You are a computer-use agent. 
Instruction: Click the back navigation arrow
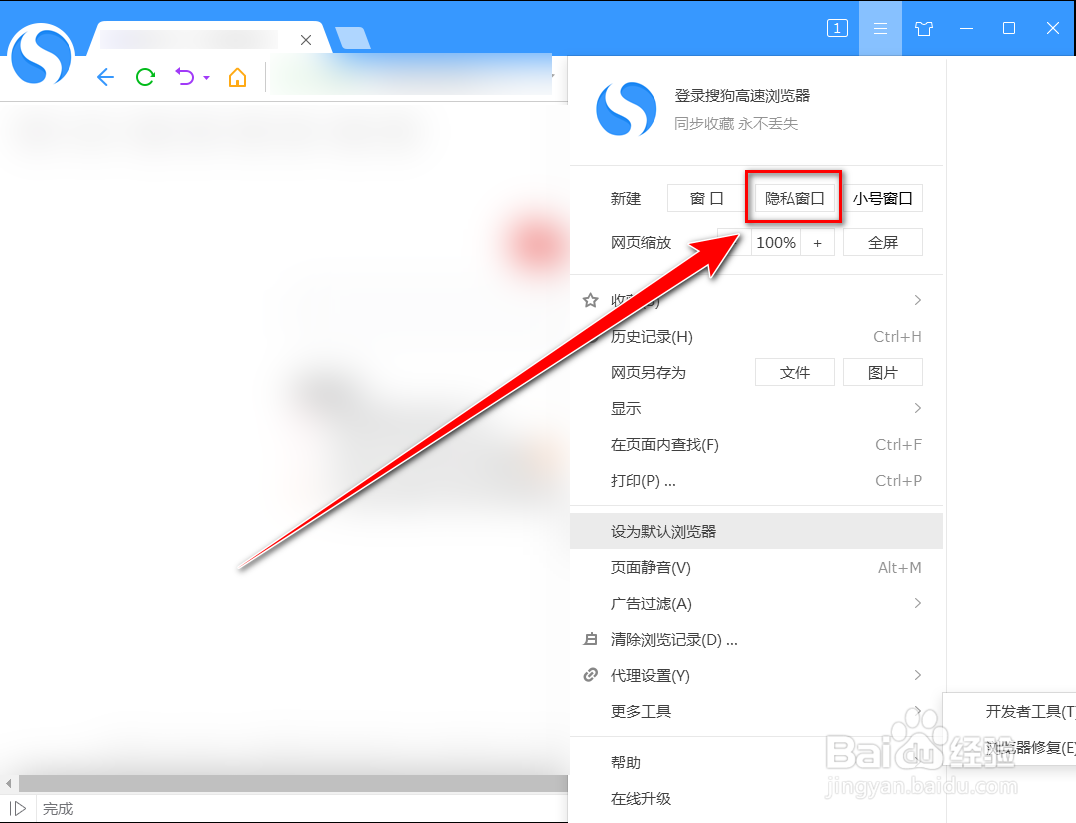[x=105, y=76]
